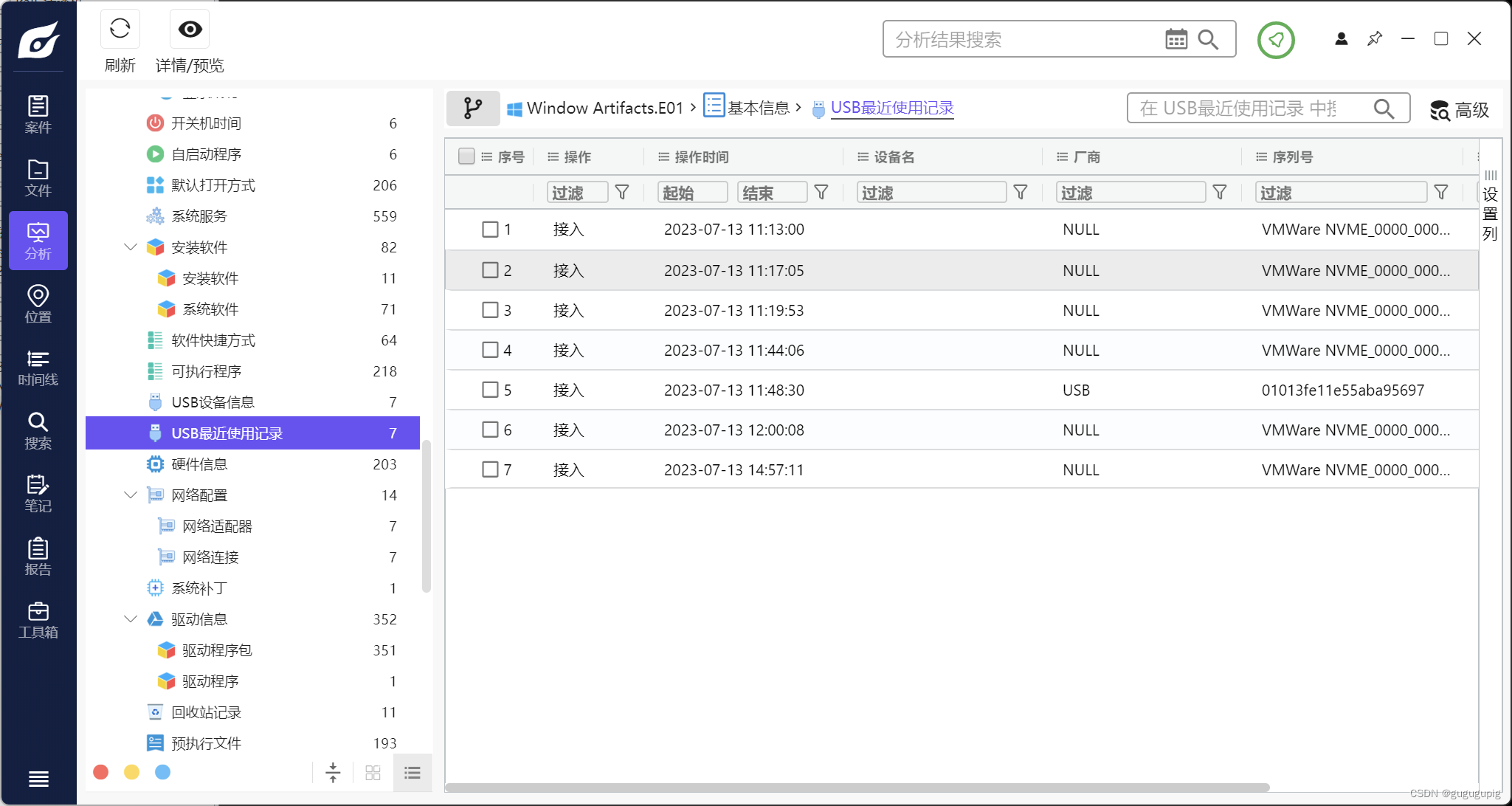Open the Report tab in the left sidebar
Screen dimensions: 1512x806
click(x=38, y=557)
